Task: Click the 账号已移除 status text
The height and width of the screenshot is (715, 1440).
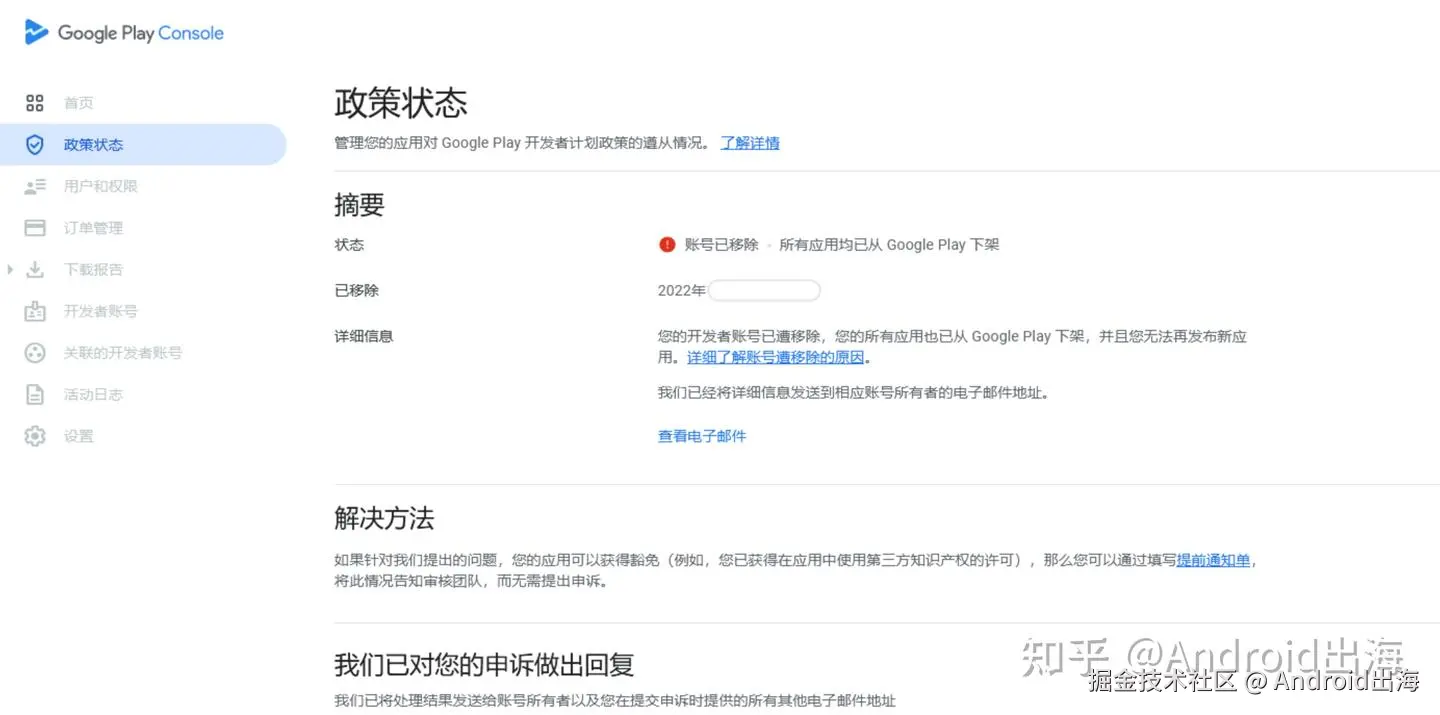Action: [722, 245]
